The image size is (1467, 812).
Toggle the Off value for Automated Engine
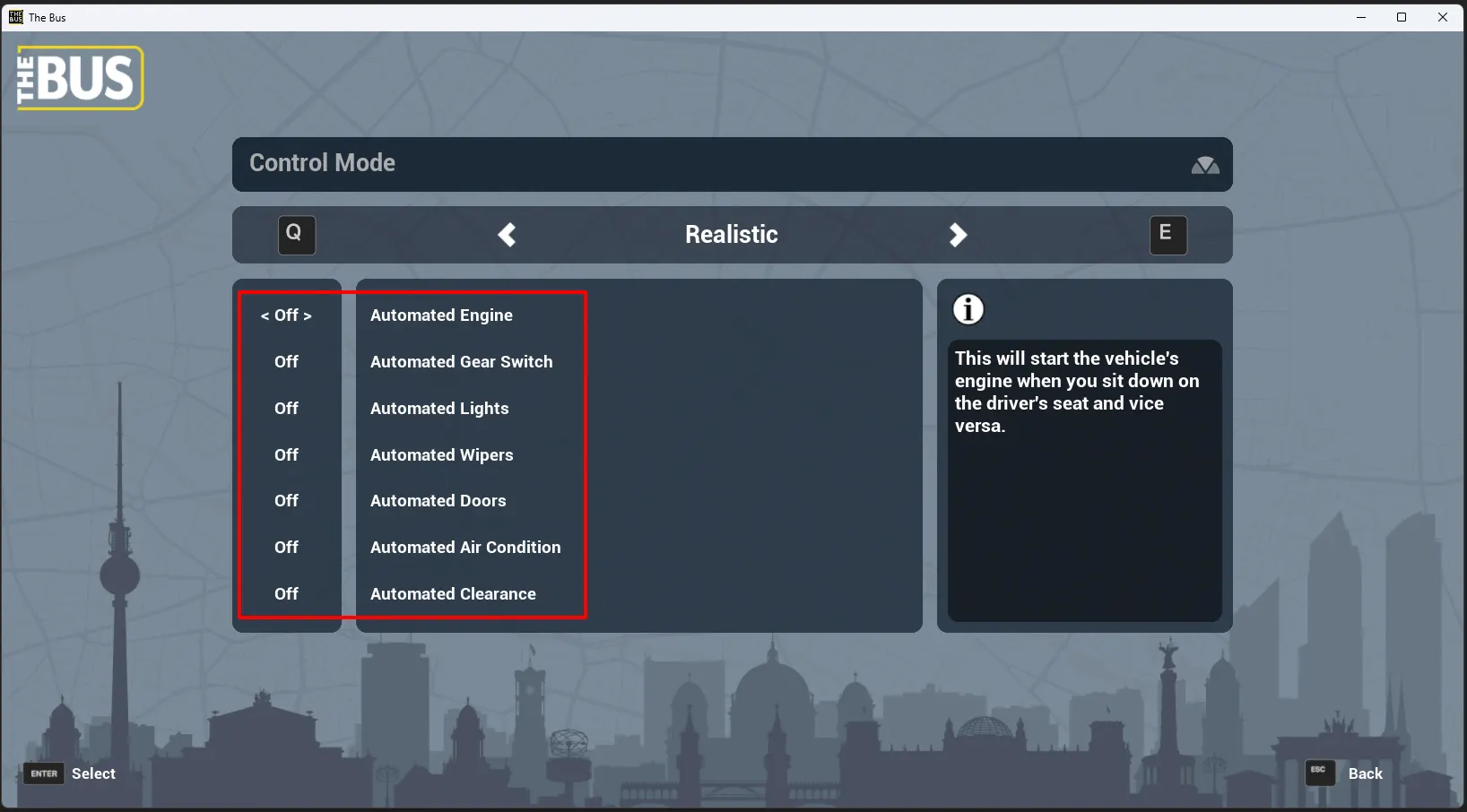(x=286, y=315)
